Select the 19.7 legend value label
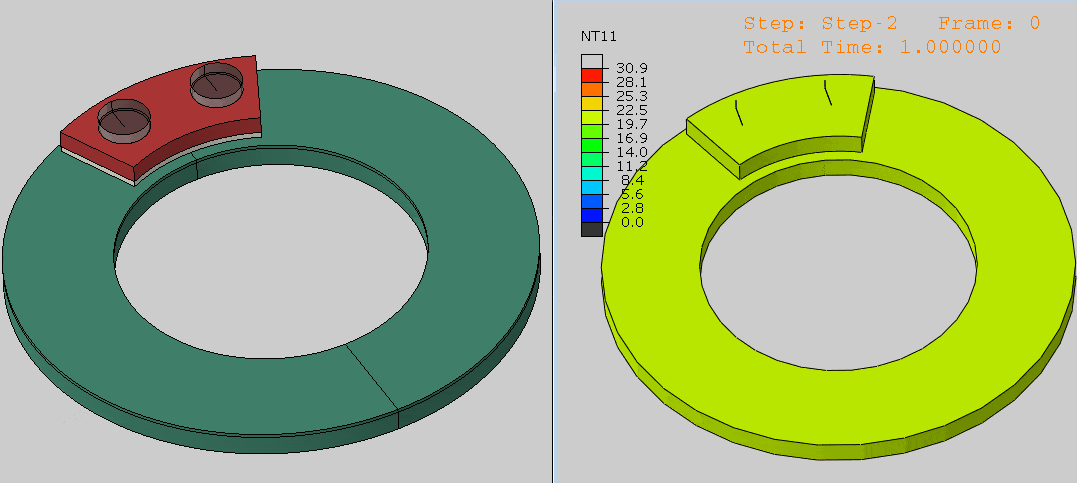1077x483 pixels. (x=631, y=124)
